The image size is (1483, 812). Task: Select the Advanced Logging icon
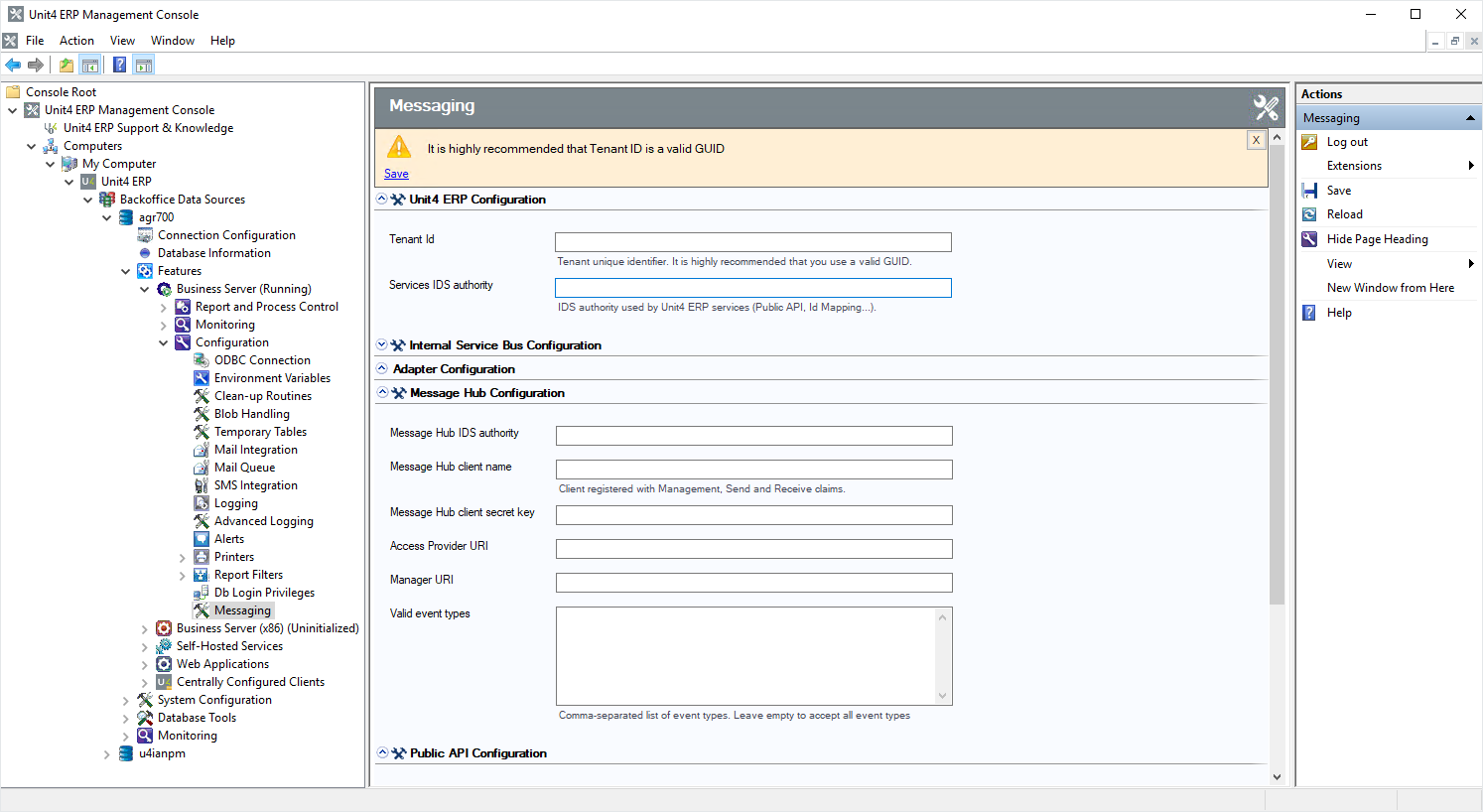[202, 521]
